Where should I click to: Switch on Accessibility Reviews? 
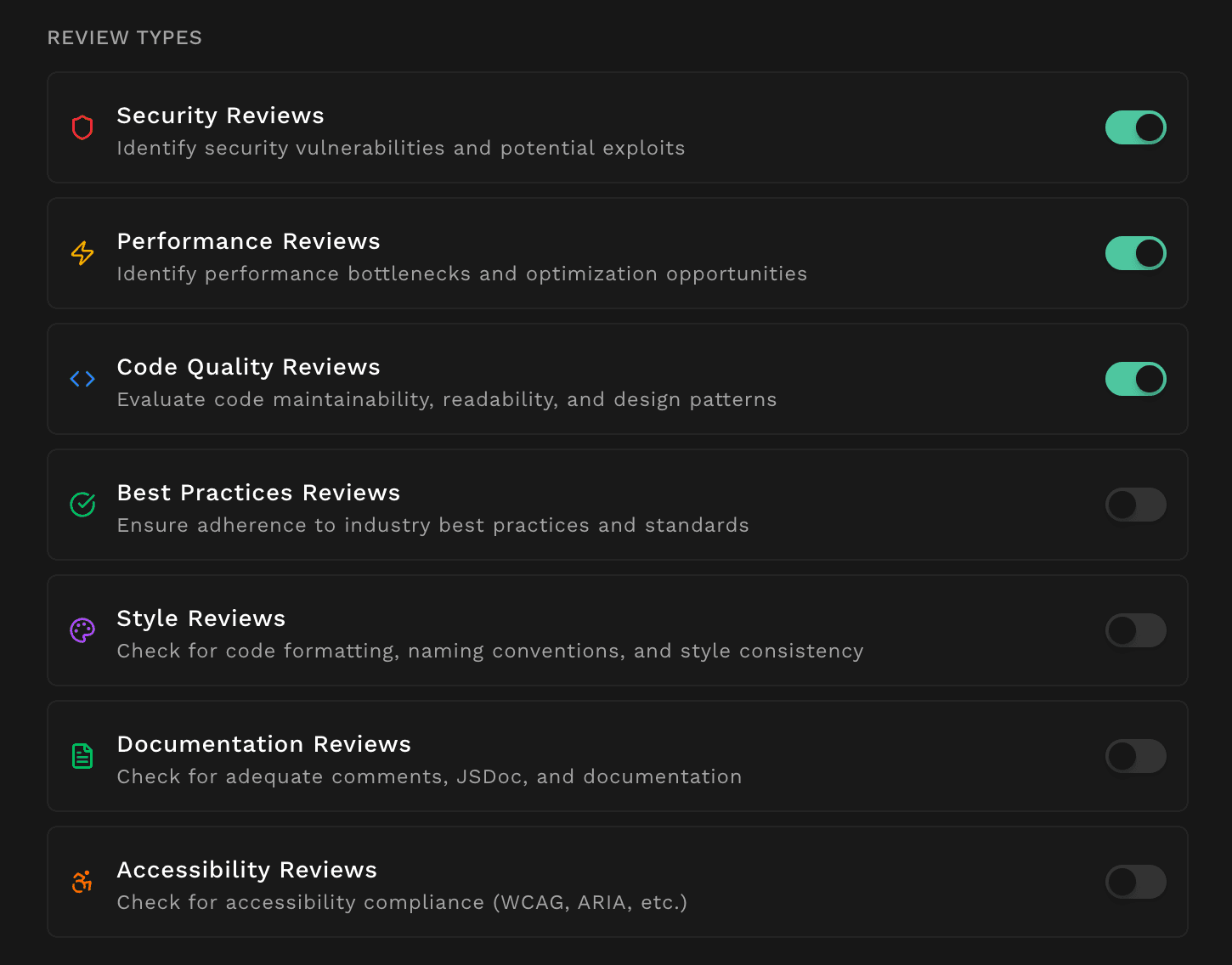pyautogui.click(x=1136, y=882)
